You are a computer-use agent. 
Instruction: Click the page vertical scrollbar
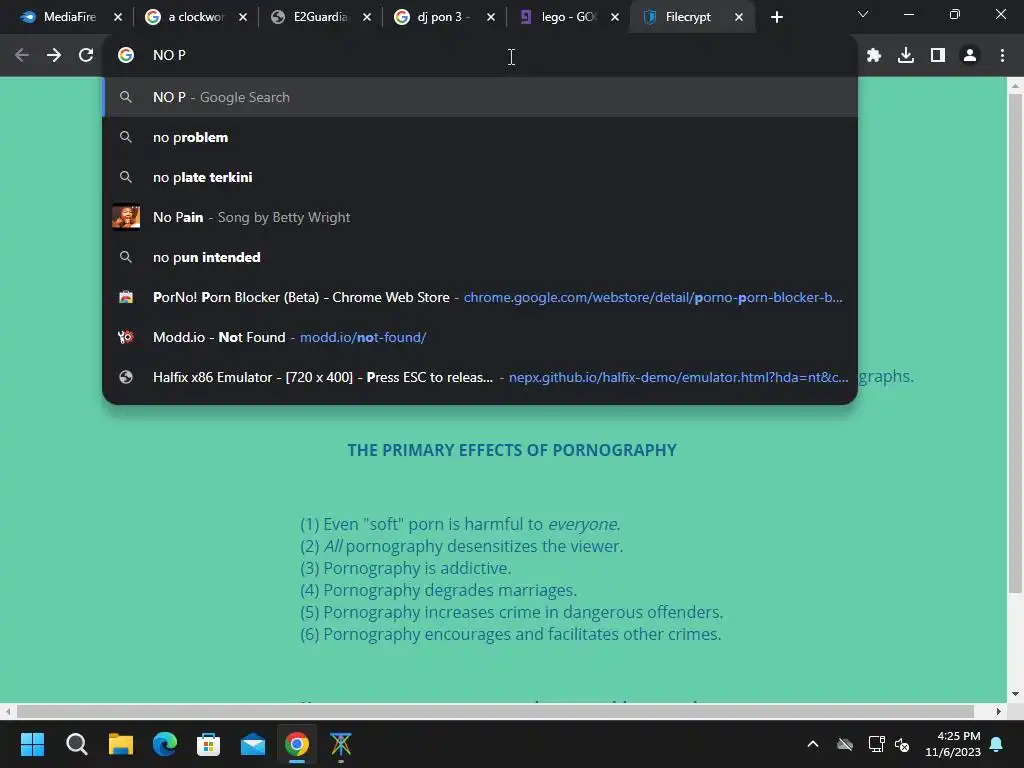[1015, 344]
